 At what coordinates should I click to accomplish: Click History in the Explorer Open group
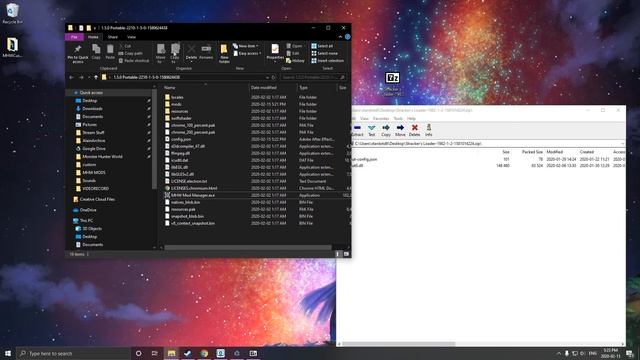click(x=295, y=61)
